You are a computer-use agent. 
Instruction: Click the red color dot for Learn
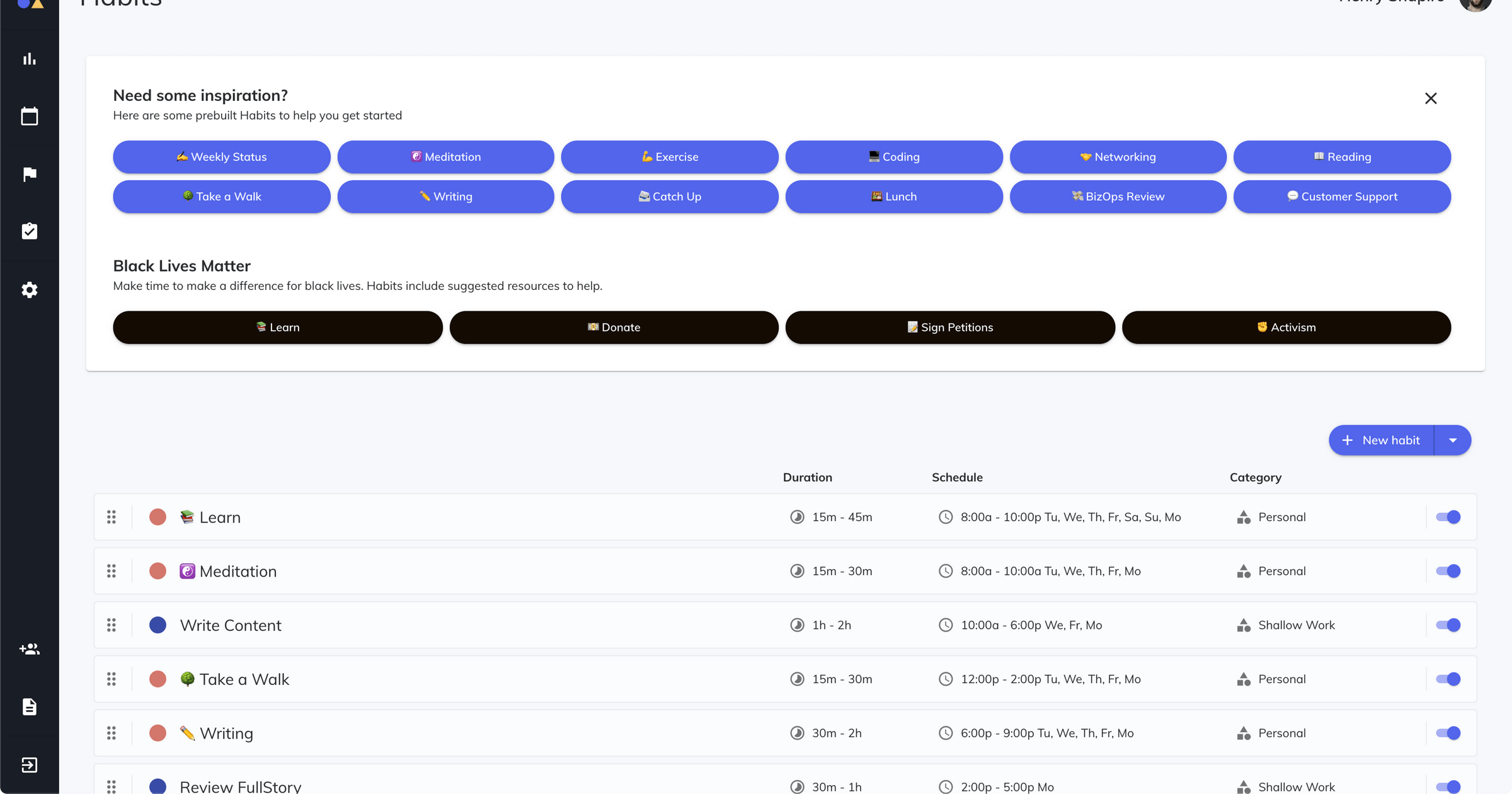point(157,517)
